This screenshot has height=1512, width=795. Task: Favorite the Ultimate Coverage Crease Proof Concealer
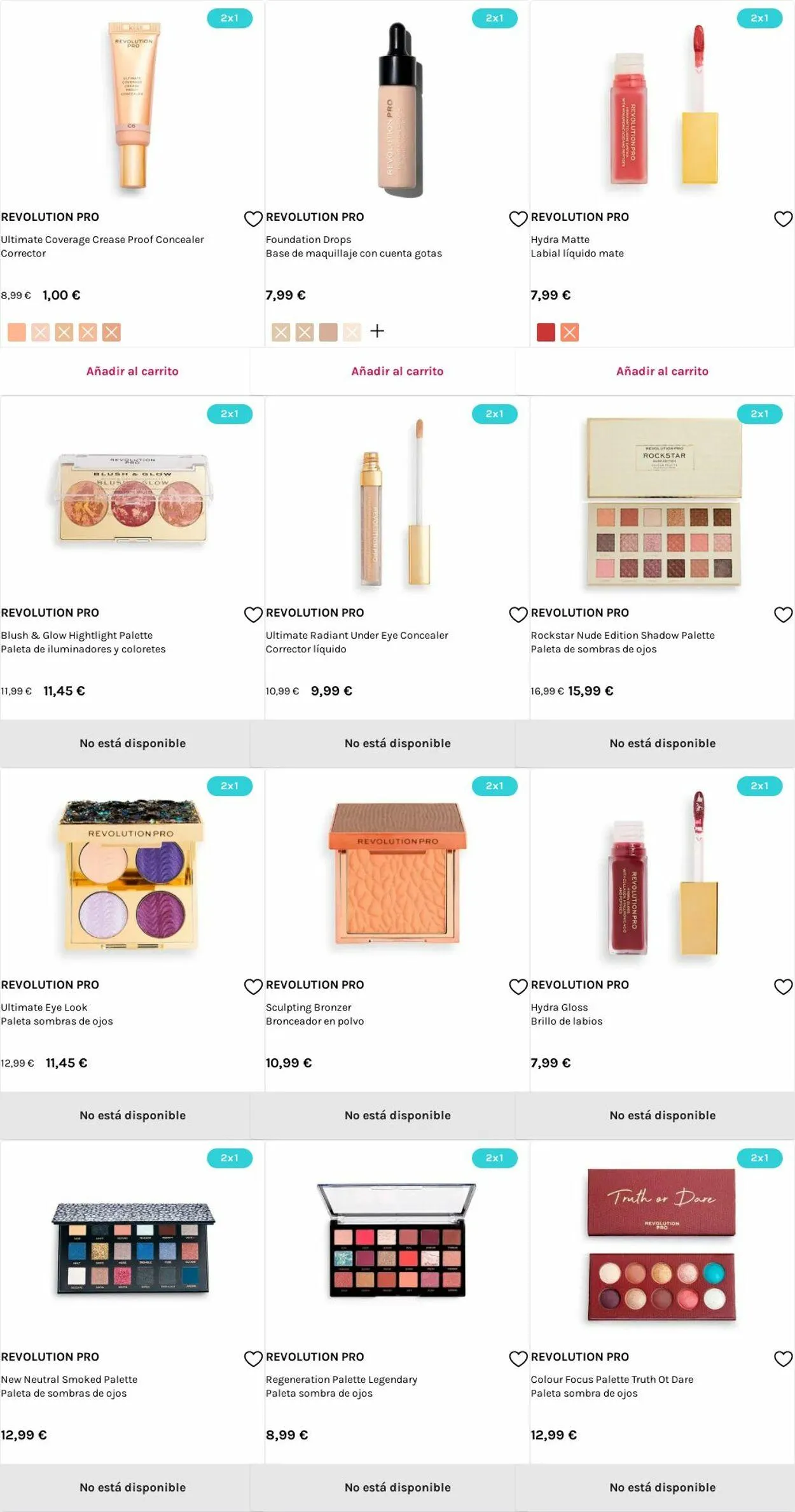point(253,219)
